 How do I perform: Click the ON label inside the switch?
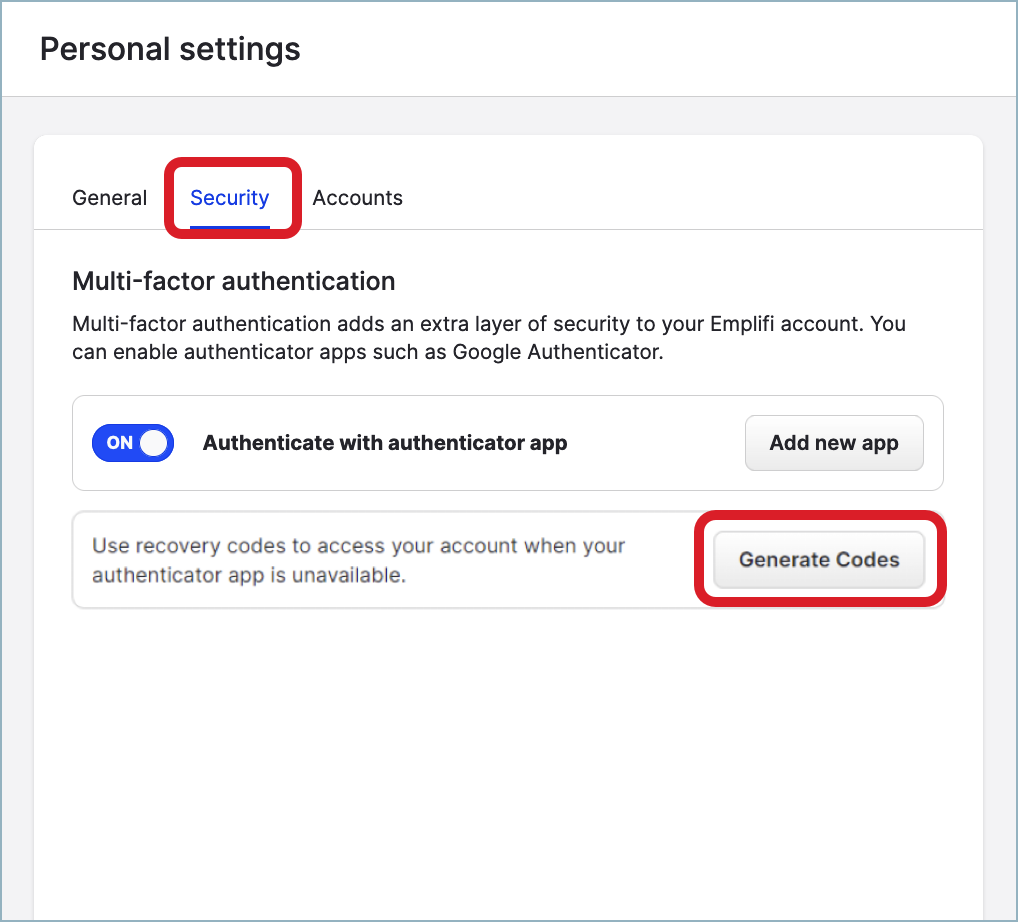pos(119,443)
